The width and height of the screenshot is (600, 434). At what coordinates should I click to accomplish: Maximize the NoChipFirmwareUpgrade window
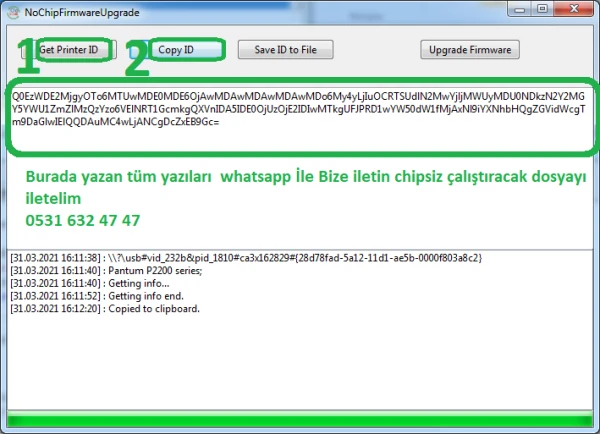pyautogui.click(x=545, y=9)
